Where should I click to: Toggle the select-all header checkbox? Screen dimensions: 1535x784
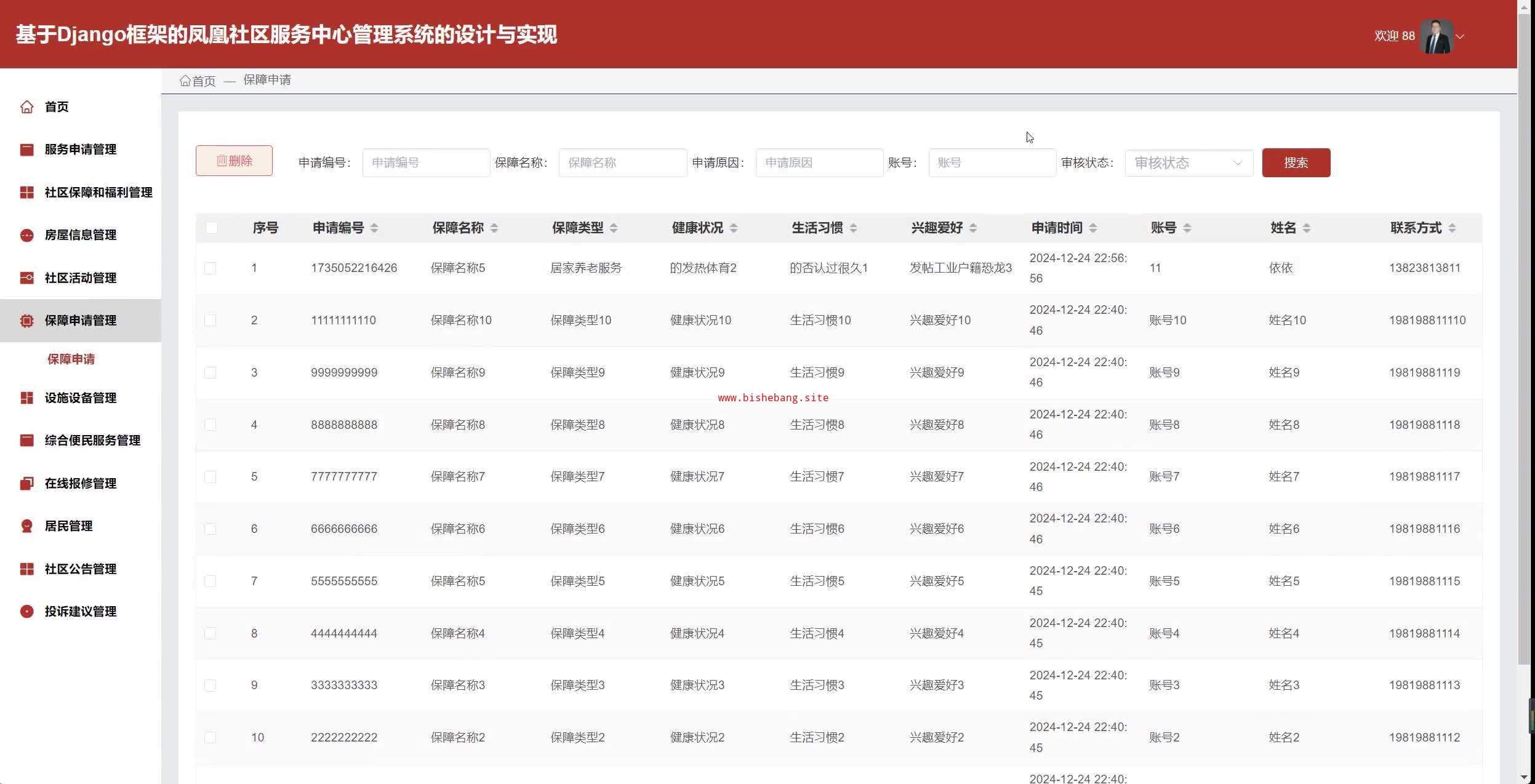(x=211, y=228)
